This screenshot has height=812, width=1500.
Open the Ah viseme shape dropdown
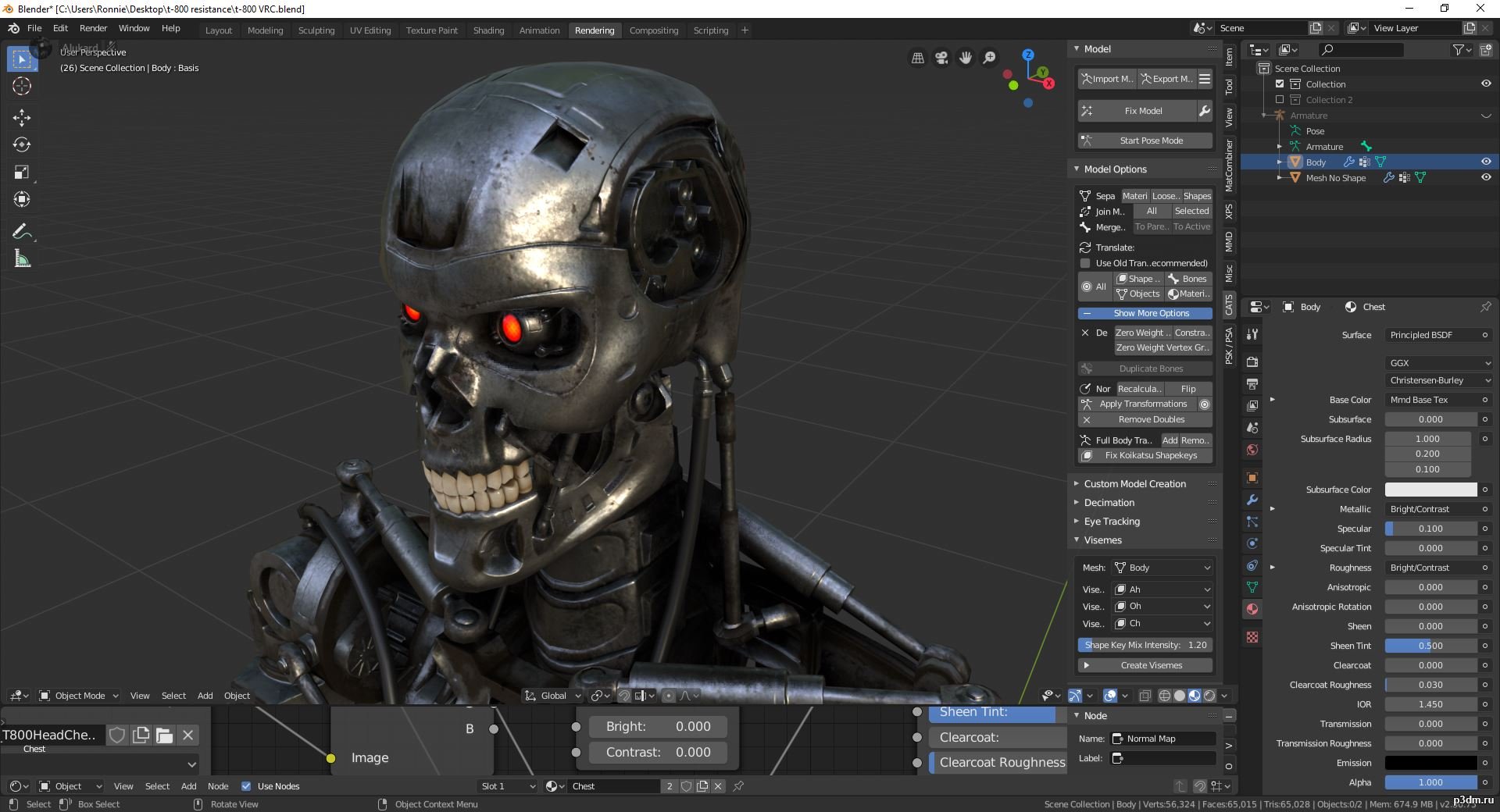[x=1162, y=589]
